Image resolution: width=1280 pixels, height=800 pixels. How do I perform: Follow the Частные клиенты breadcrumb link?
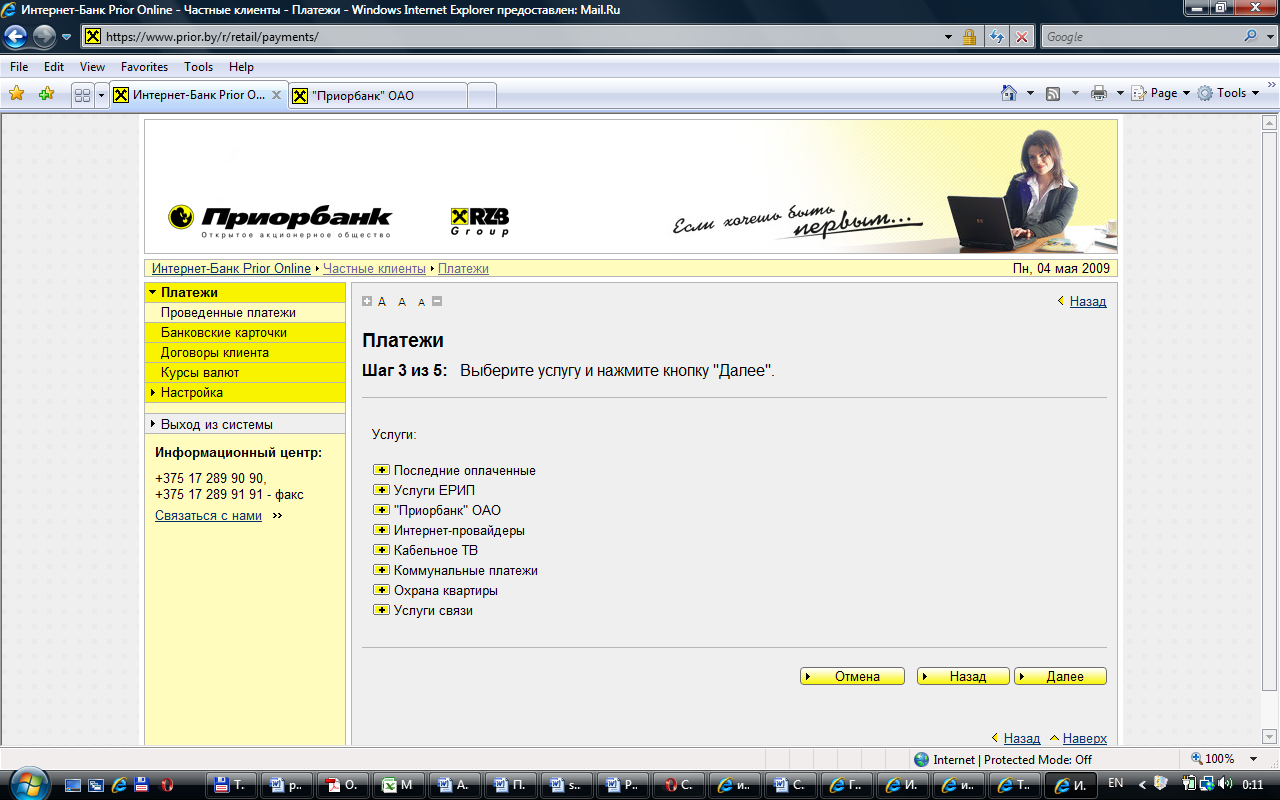click(375, 269)
